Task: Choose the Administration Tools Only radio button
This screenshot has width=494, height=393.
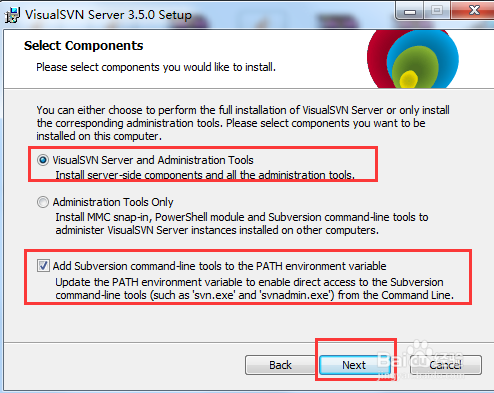Action: pyautogui.click(x=43, y=202)
